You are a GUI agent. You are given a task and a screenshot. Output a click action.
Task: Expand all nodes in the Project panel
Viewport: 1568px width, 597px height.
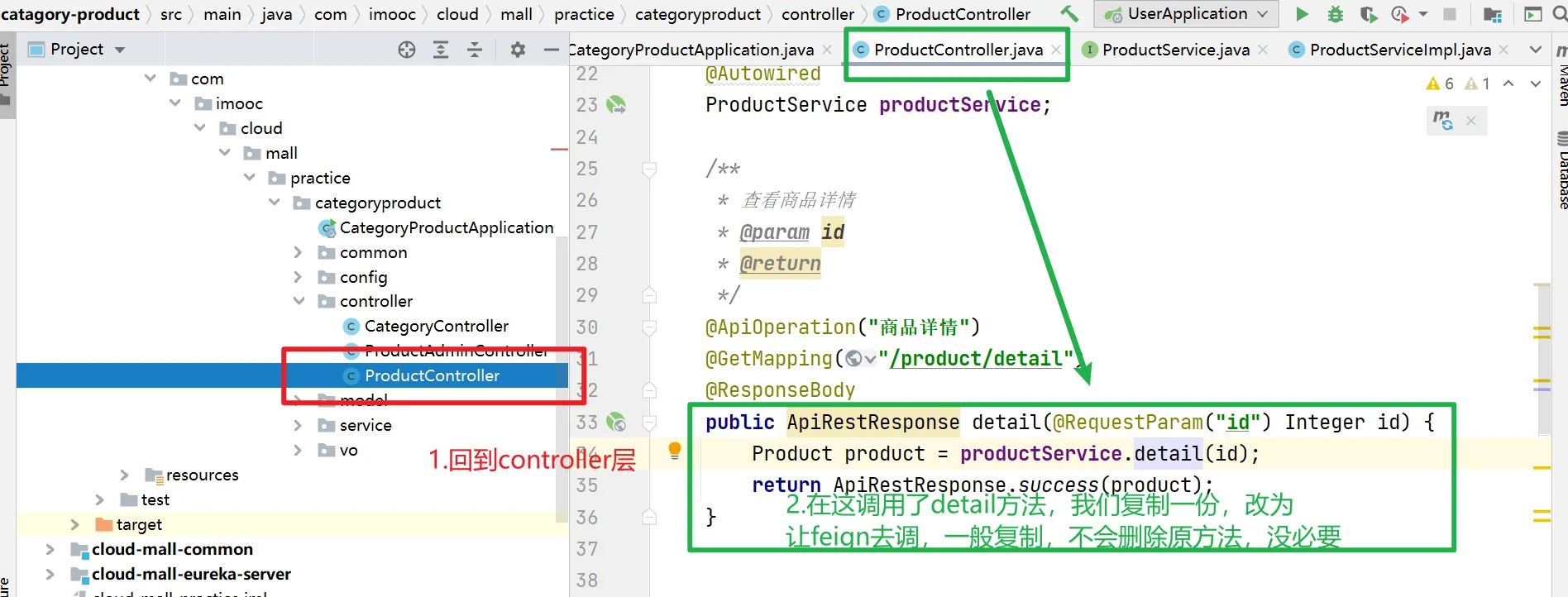tap(441, 50)
